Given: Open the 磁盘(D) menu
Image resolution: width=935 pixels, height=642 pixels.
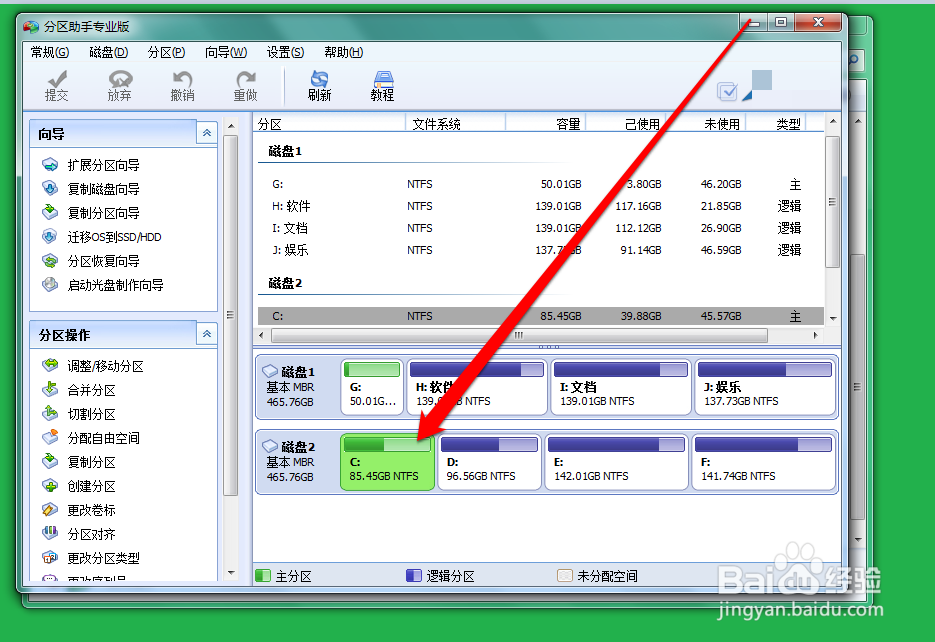Looking at the screenshot, I should click(107, 52).
